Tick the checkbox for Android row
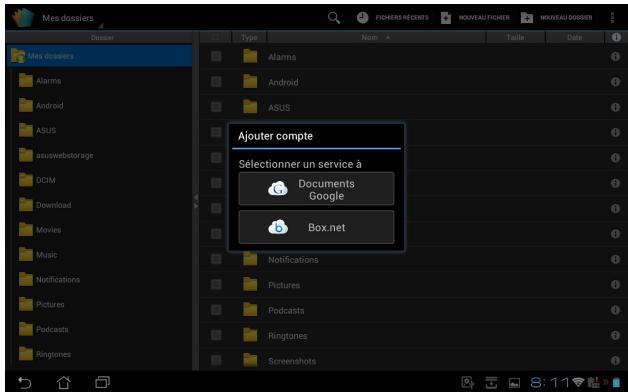The image size is (628, 392). (216, 82)
